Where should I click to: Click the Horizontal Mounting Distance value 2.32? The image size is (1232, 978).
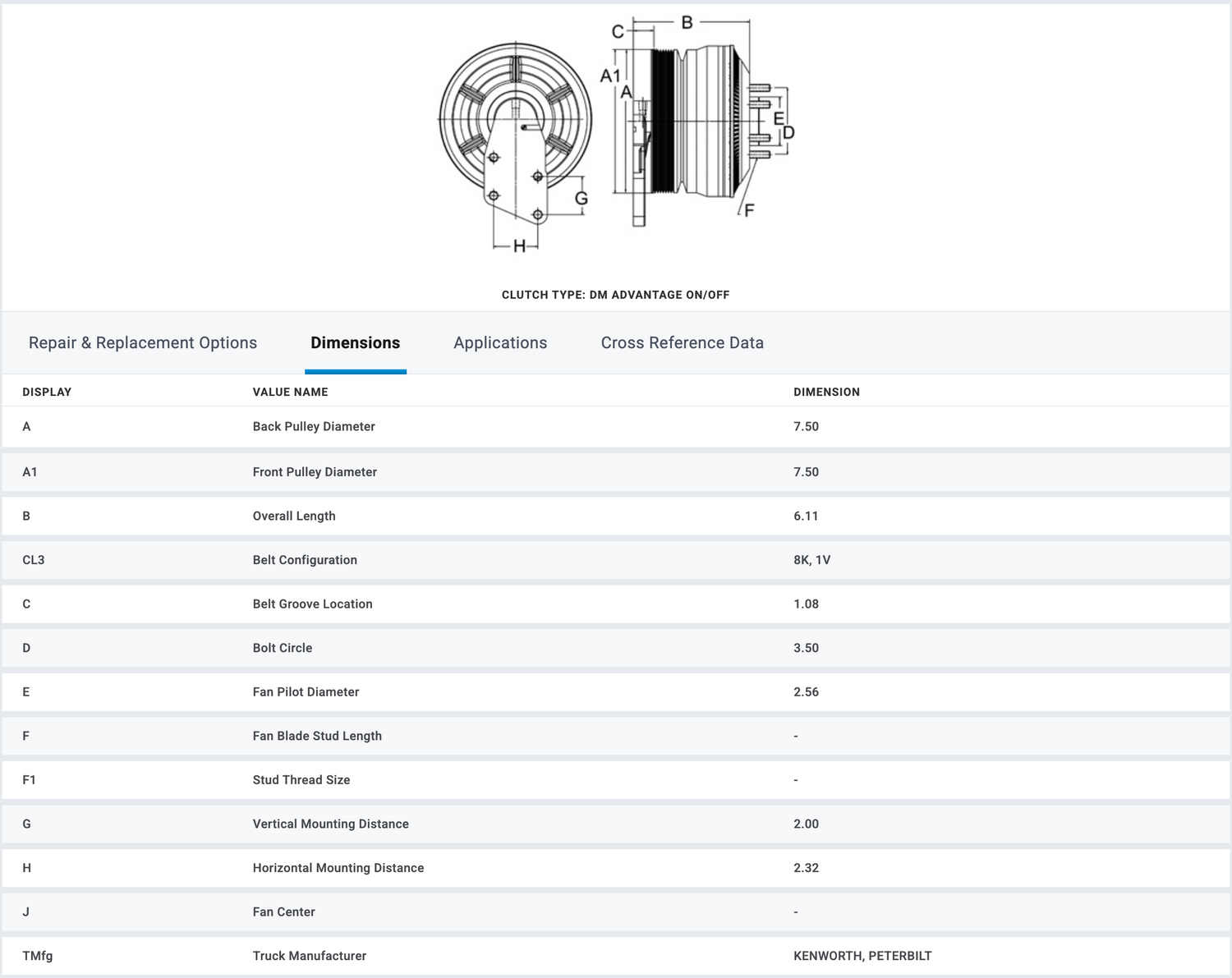tap(806, 868)
